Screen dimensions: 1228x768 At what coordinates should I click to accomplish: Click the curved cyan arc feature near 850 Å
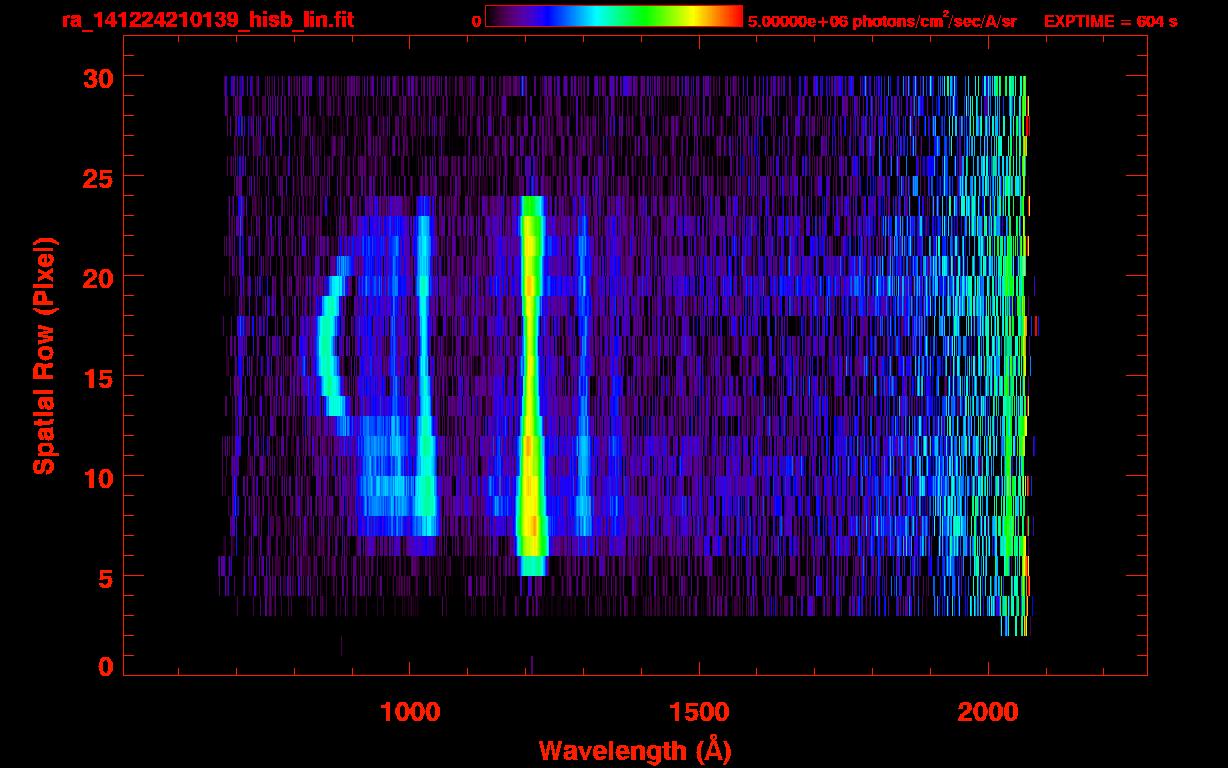[331, 346]
